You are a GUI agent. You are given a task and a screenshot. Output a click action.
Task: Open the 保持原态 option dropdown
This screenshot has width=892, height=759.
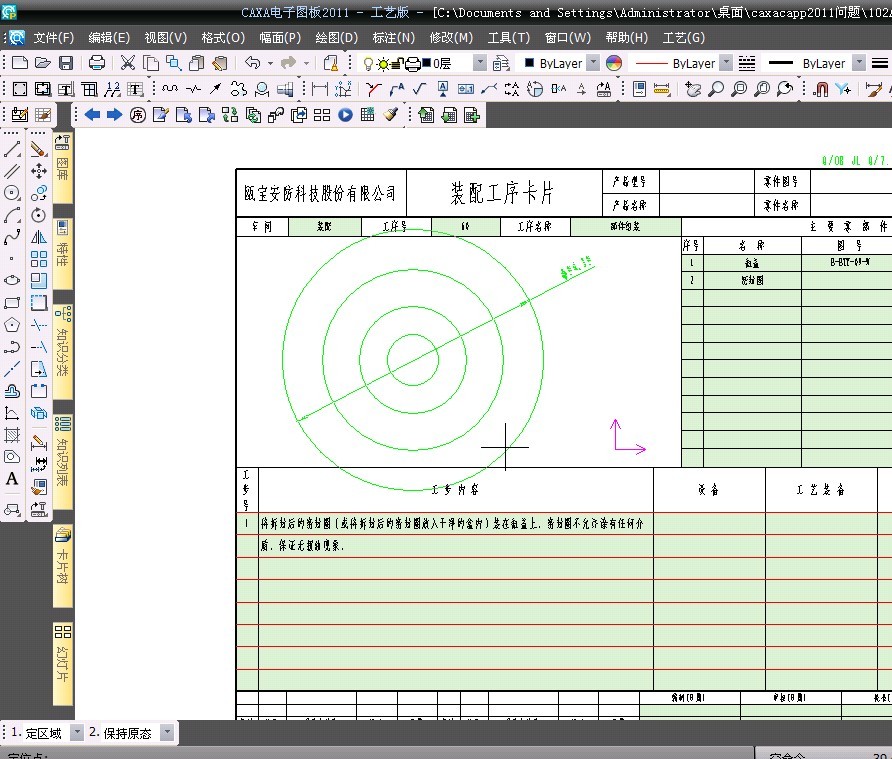coord(167,733)
